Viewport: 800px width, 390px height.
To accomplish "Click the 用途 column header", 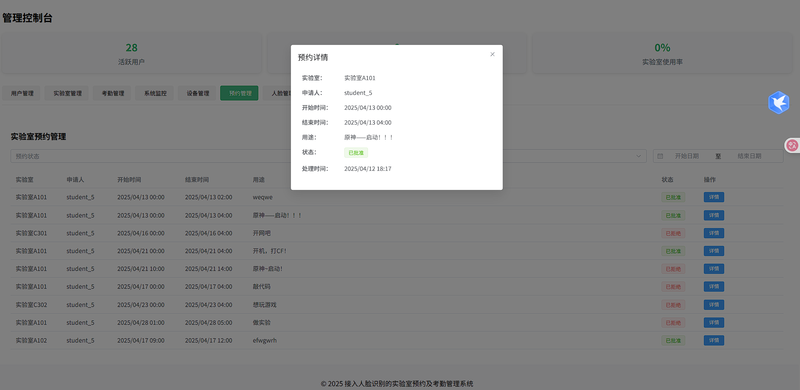I will coord(259,180).
